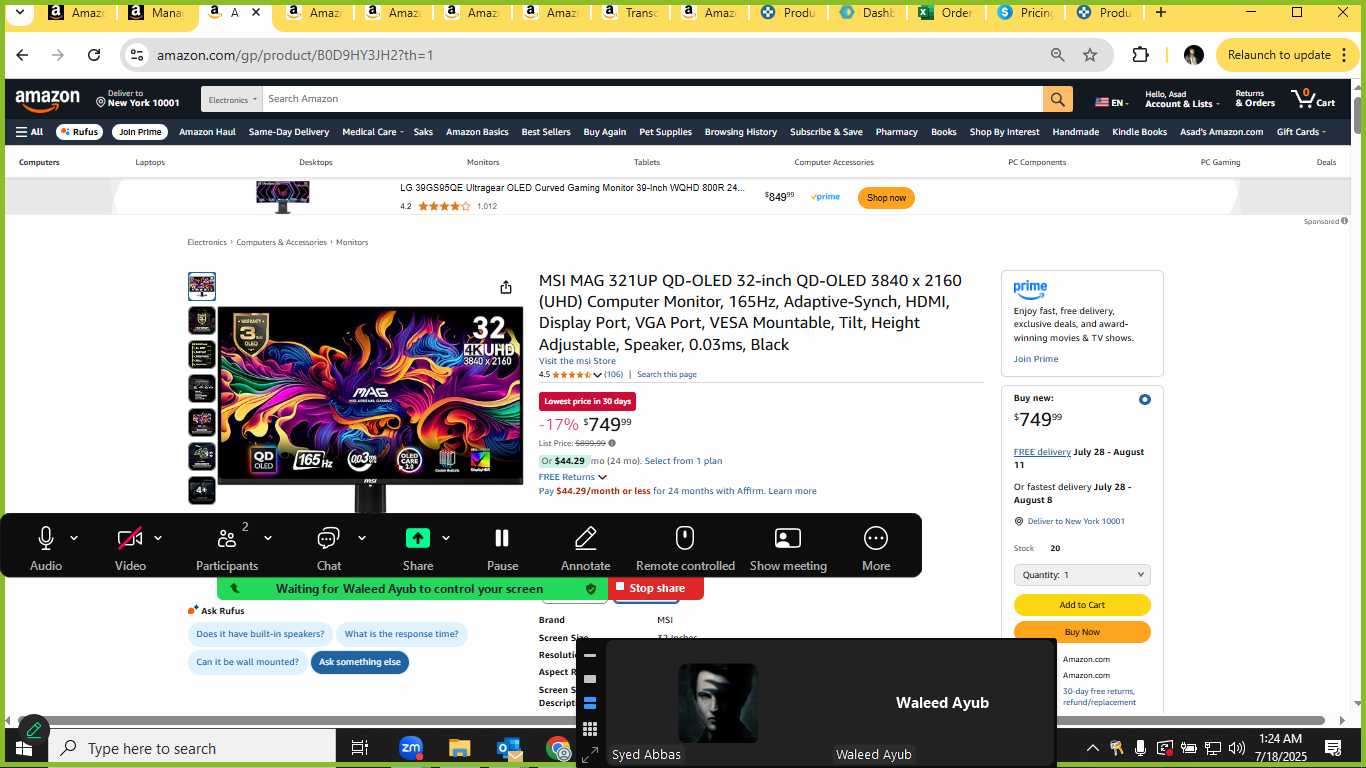Open the Chrome profile avatar
The width and height of the screenshot is (1366, 768).
pos(1193,55)
